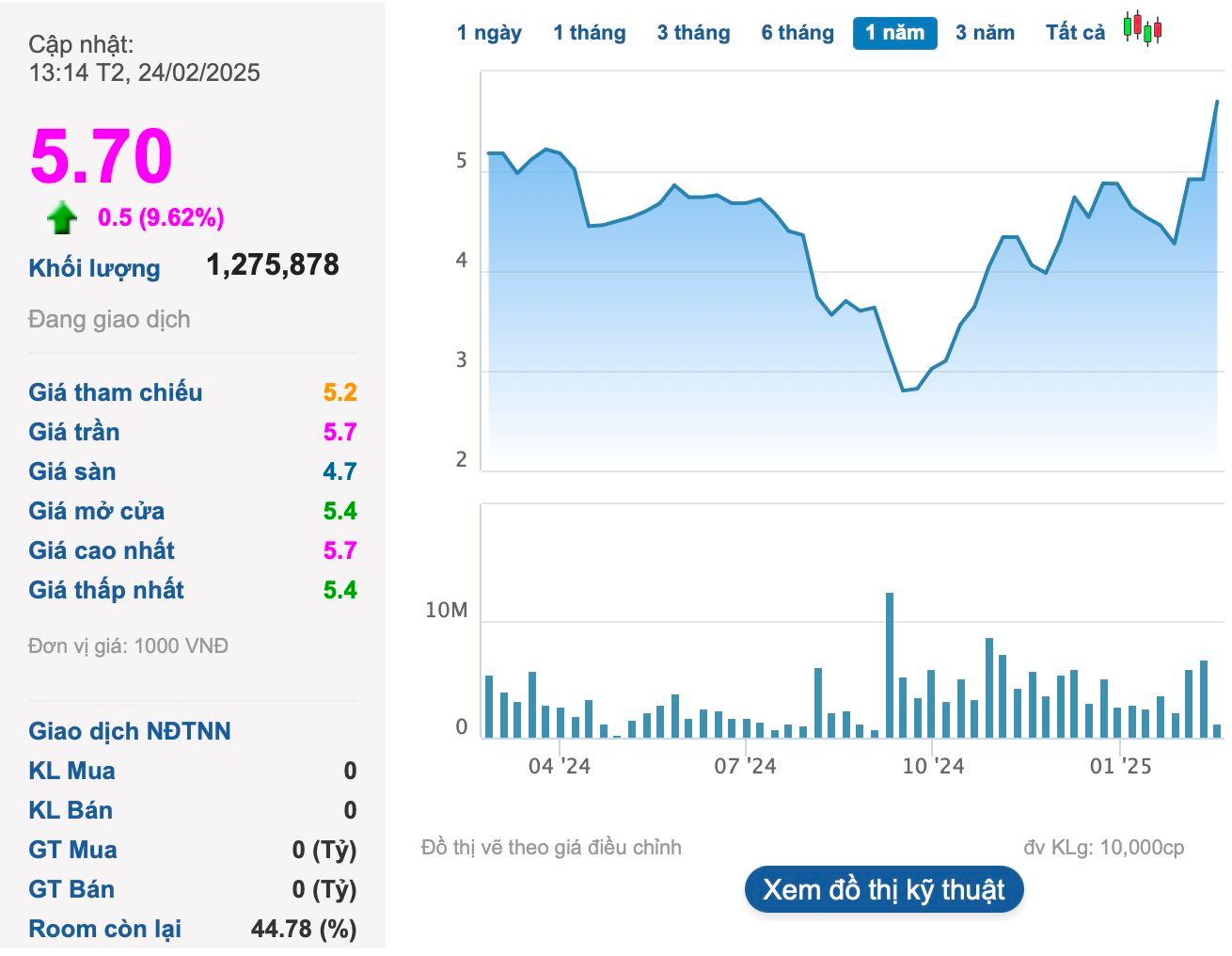The height and width of the screenshot is (956, 1232).
Task: Click the volume value 1,275,878
Action: tap(273, 265)
